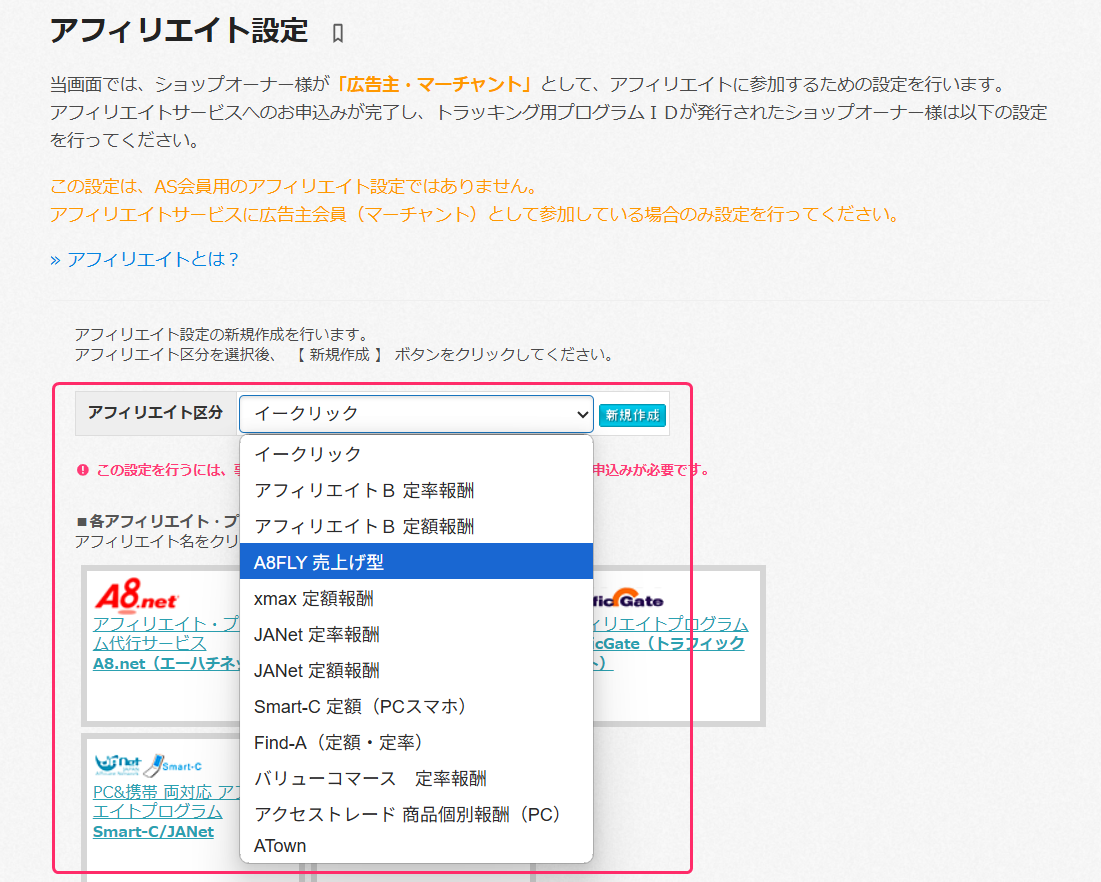The image size is (1101, 882).
Task: Click the Smart-C logo image
Action: pos(148,765)
